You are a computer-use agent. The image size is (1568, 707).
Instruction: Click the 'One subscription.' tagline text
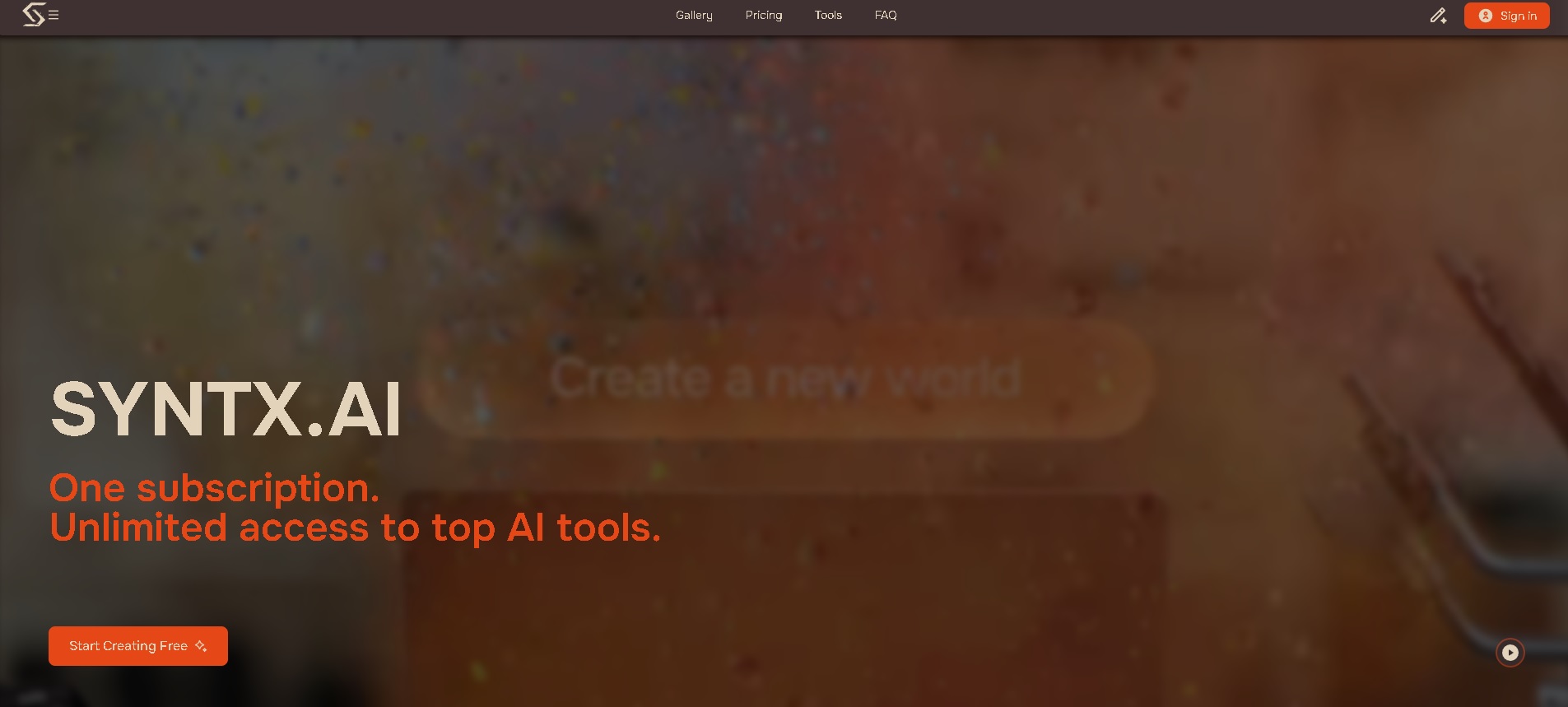pyautogui.click(x=214, y=488)
